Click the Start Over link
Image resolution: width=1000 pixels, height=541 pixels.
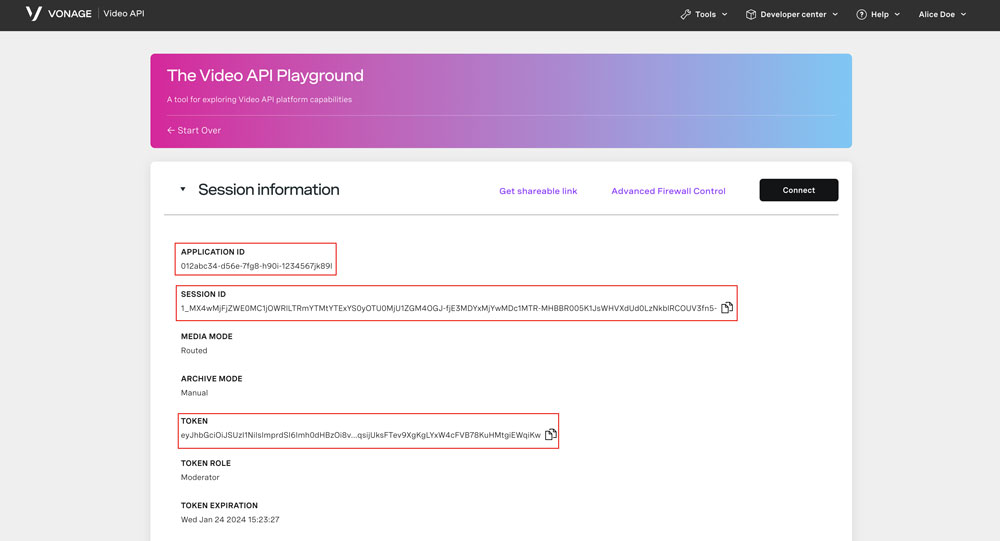(194, 130)
